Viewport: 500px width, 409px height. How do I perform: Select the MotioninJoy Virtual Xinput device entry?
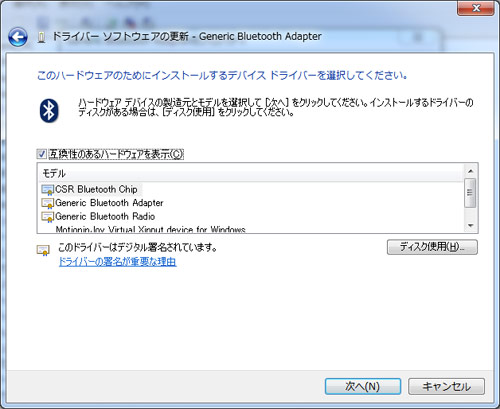[x=150, y=229]
